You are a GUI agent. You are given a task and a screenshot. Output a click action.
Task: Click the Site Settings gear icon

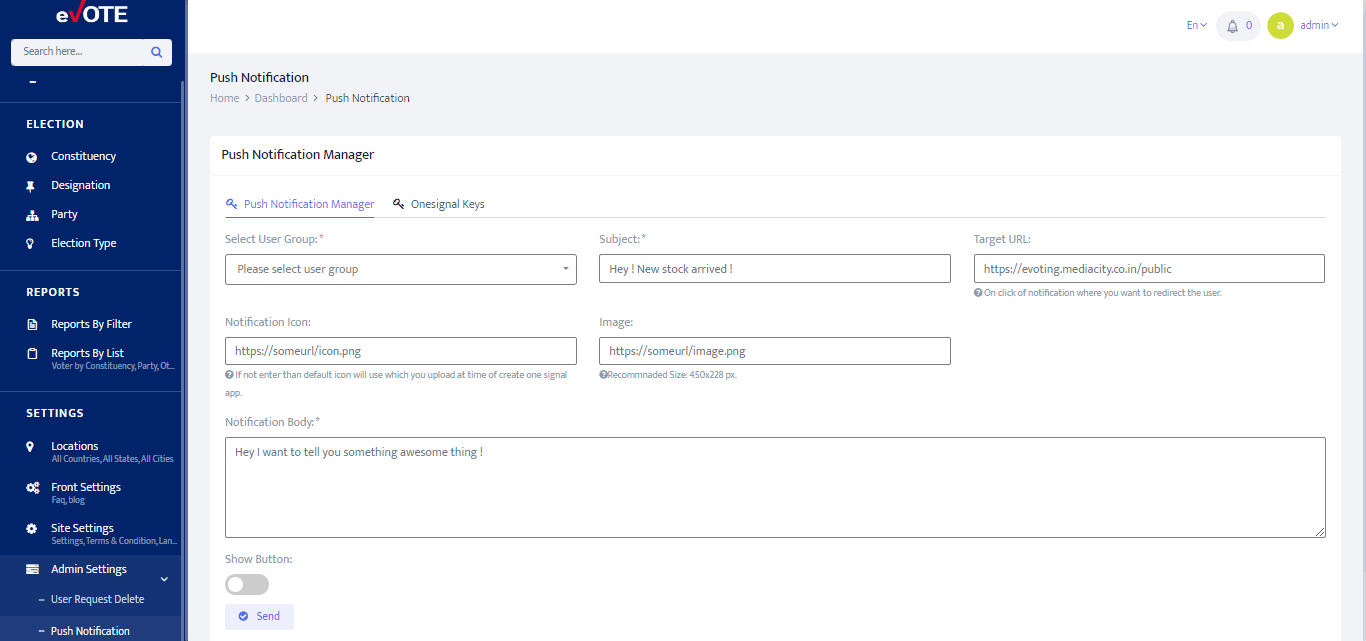[x=33, y=528]
